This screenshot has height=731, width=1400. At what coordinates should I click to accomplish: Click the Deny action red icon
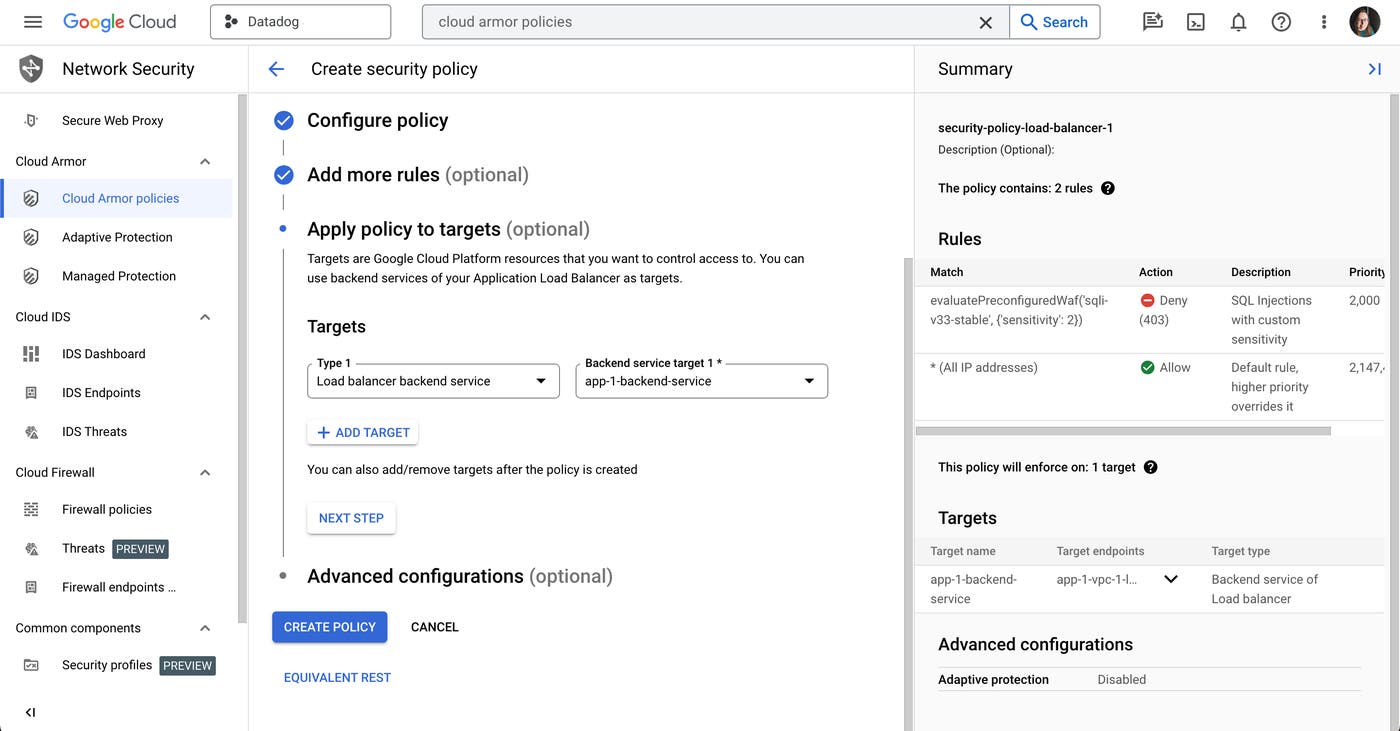1147,300
